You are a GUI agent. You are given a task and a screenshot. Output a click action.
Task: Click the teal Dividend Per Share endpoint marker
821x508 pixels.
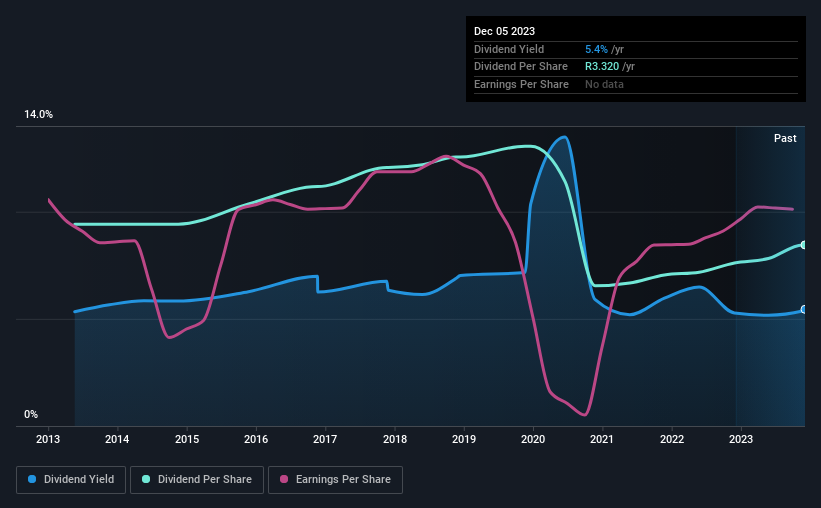coord(804,245)
